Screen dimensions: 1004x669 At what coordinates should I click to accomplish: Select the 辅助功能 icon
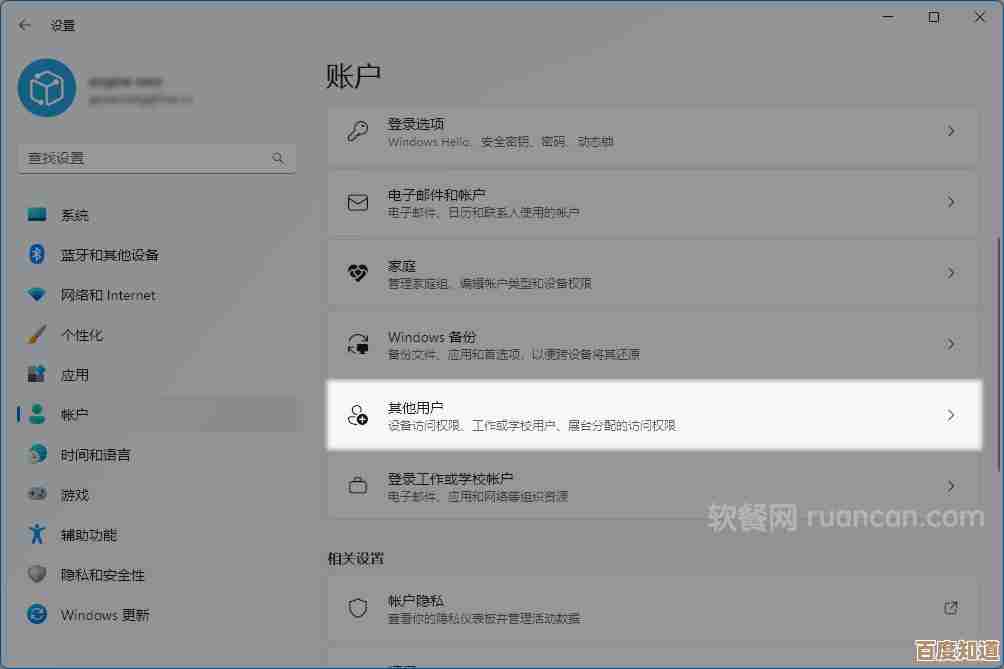coord(35,534)
